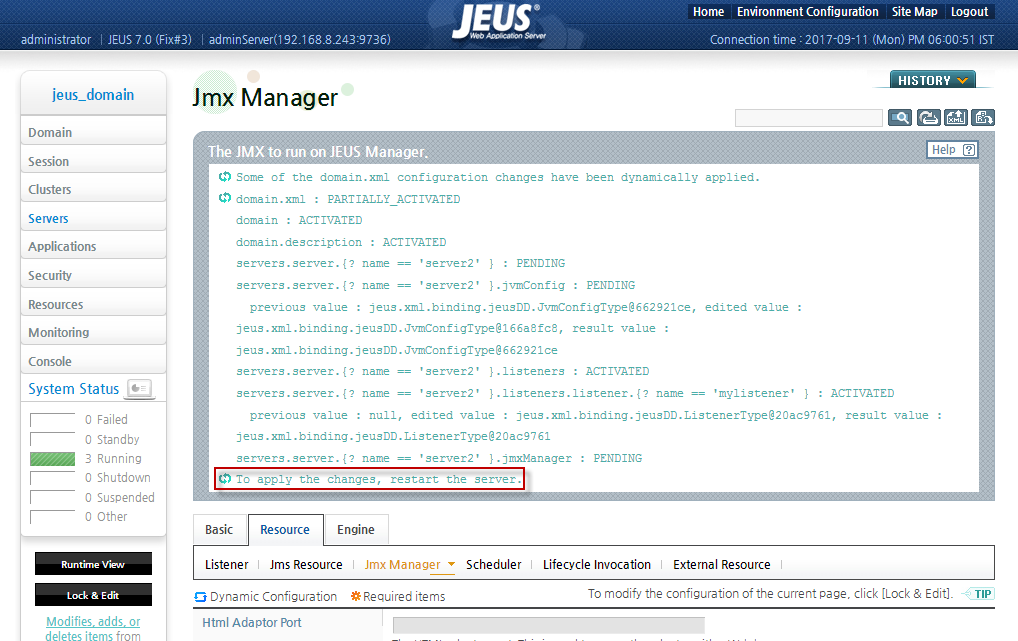Click the jeus_domain header link
Screen dimensions: 1018x641
[x=93, y=95]
